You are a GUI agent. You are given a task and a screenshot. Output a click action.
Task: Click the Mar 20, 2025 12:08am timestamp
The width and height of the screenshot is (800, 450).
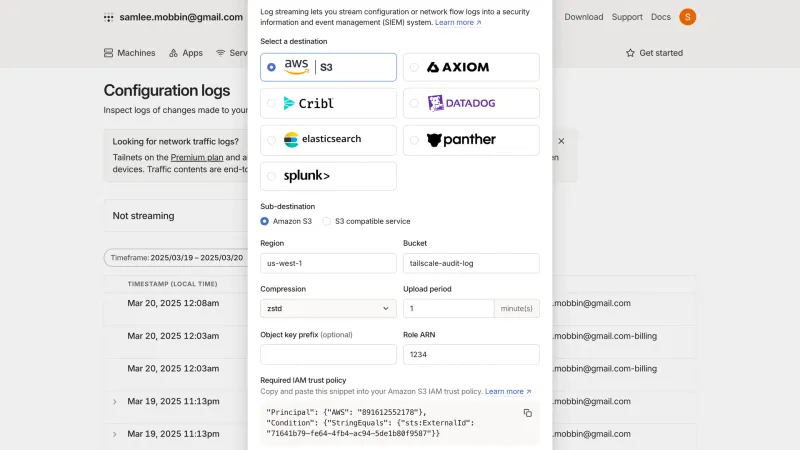pos(173,303)
